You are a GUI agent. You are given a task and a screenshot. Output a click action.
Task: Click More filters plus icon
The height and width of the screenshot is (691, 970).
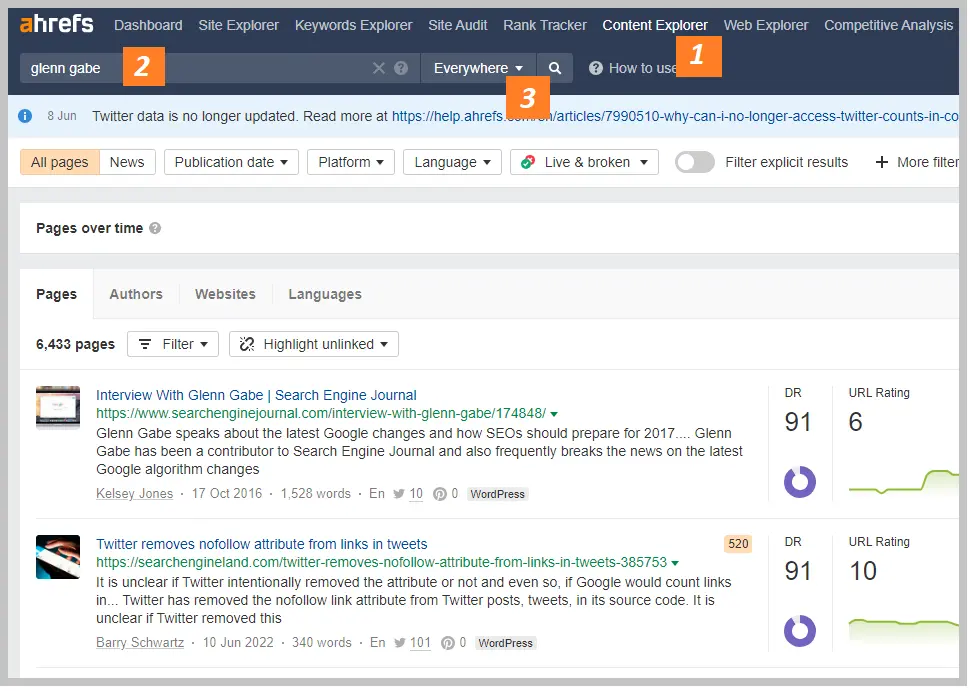(882, 162)
